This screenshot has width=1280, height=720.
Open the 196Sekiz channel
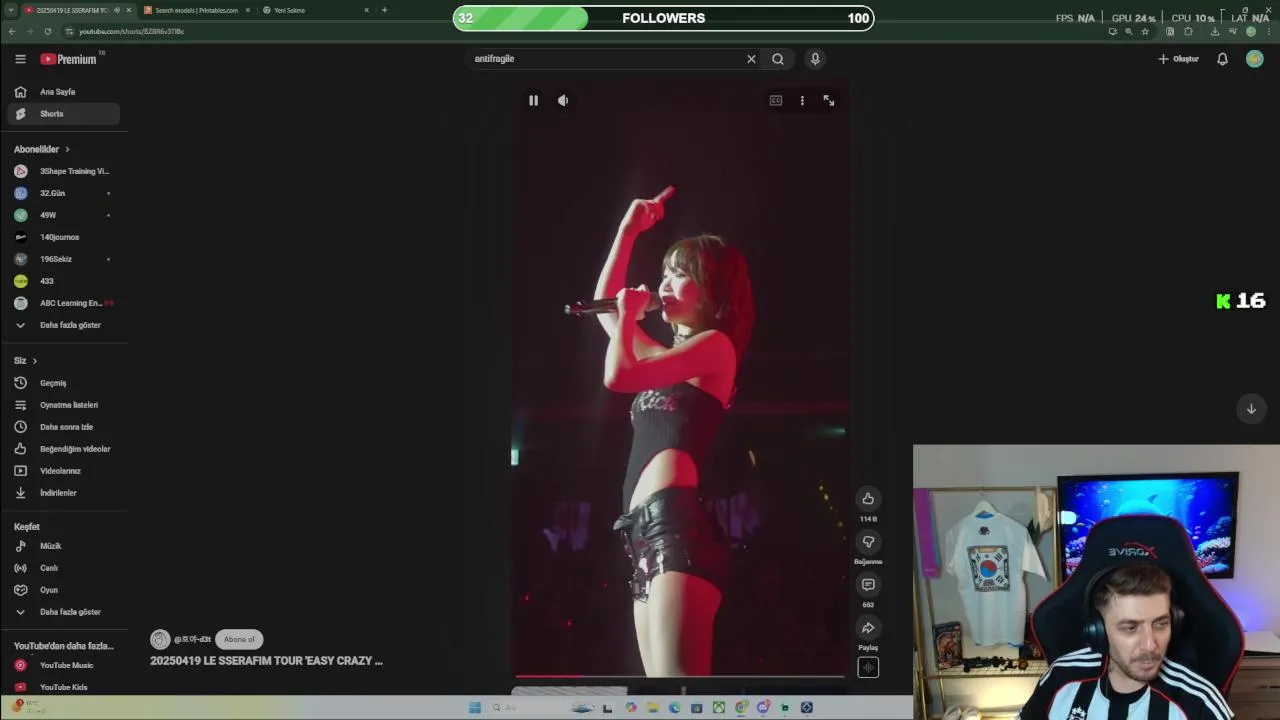click(x=64, y=259)
